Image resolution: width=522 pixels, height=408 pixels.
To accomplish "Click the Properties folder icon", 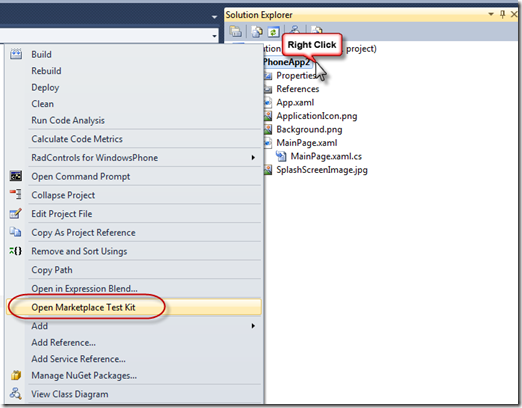I will (x=268, y=76).
